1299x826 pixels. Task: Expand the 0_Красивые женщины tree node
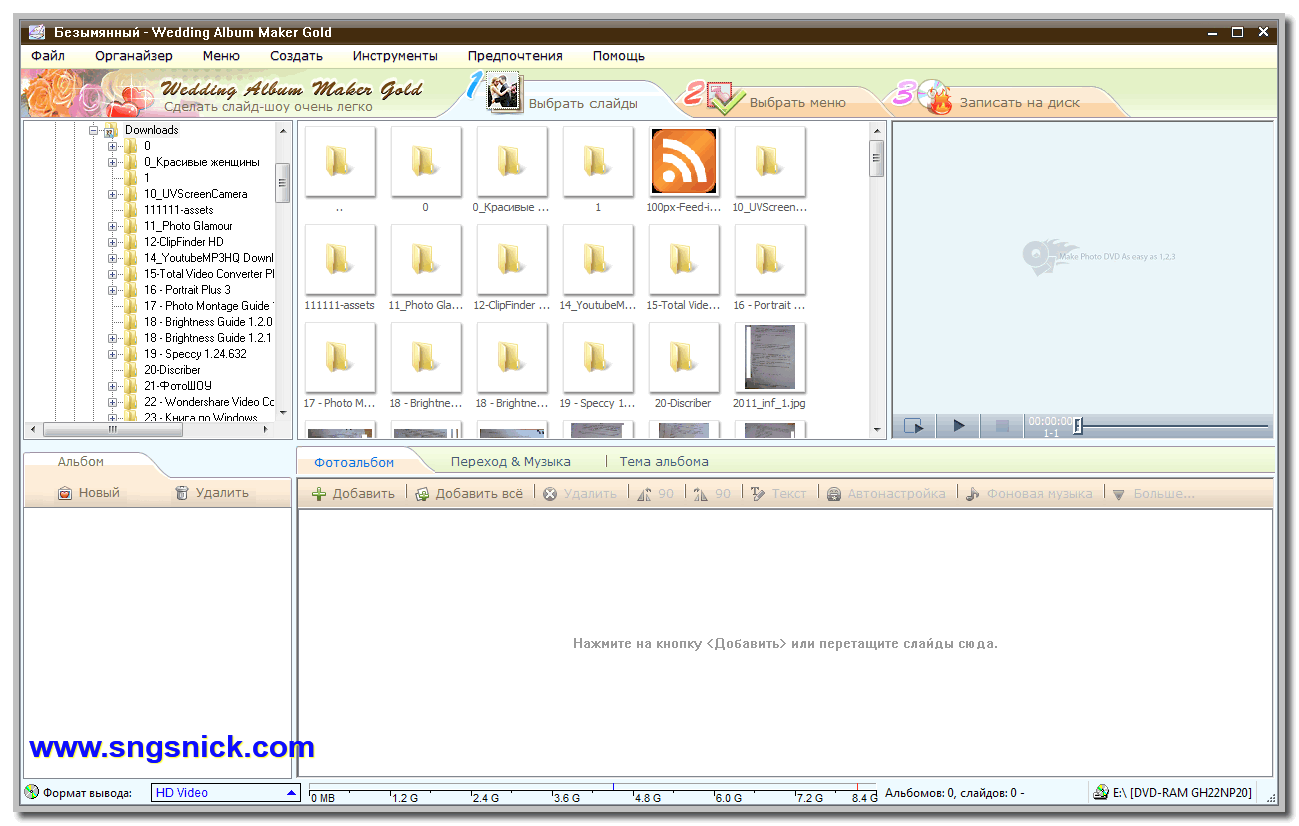pyautogui.click(x=113, y=162)
